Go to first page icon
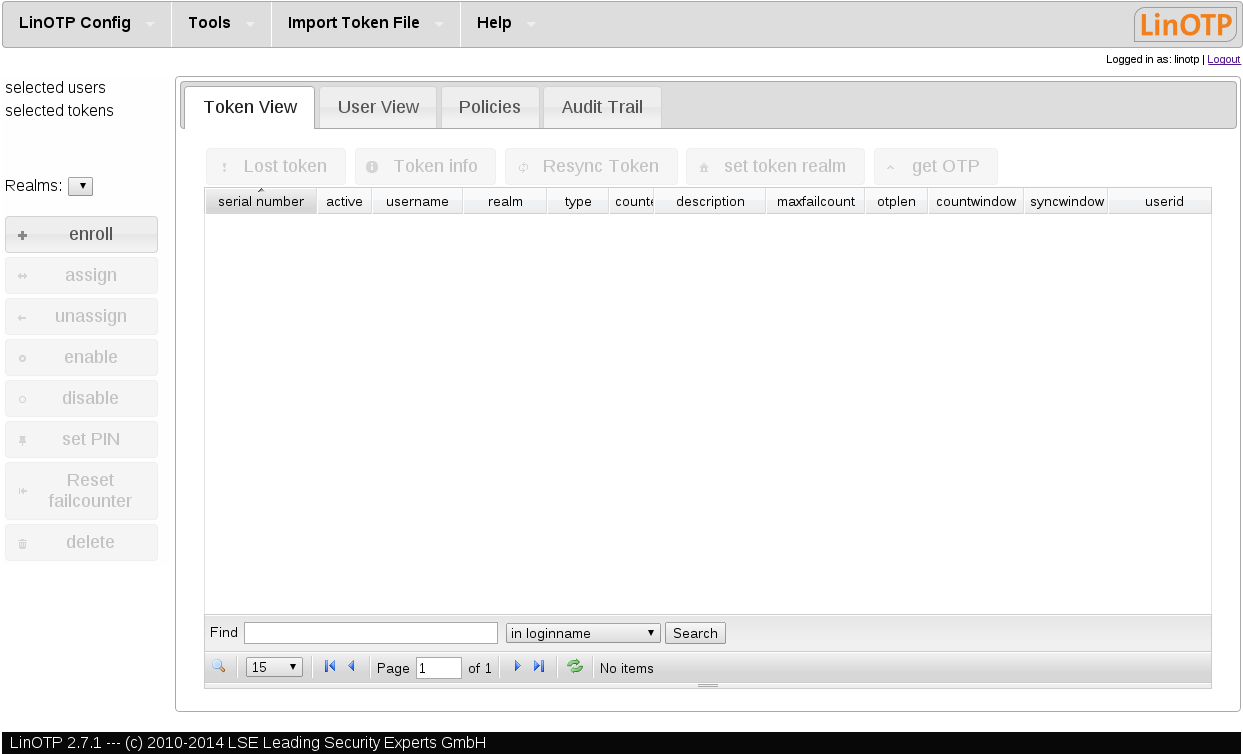Screen dimensions: 1243x754 pos(330,666)
